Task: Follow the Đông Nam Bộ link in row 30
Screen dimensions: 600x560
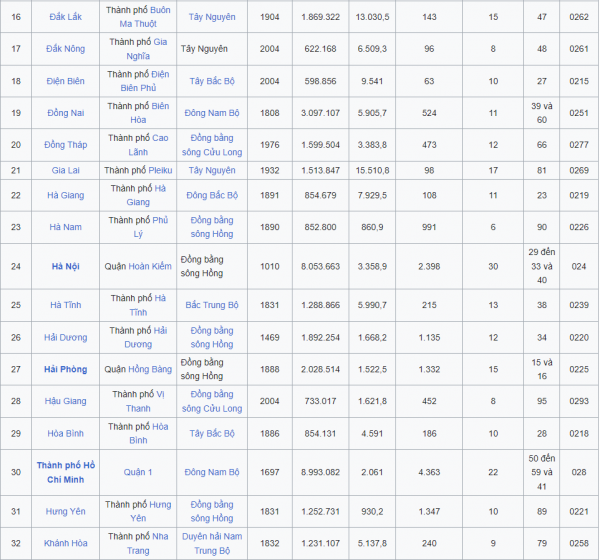Action: click(x=212, y=472)
